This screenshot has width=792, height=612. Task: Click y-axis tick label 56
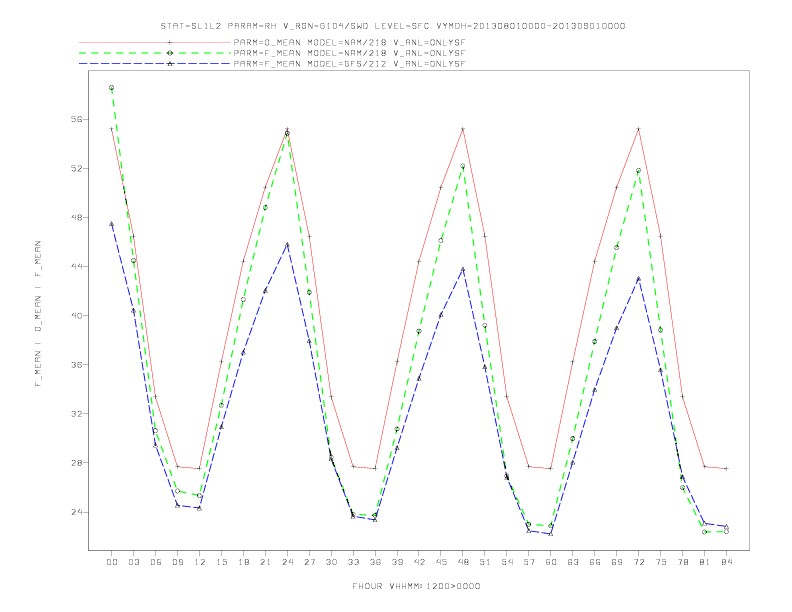point(77,120)
